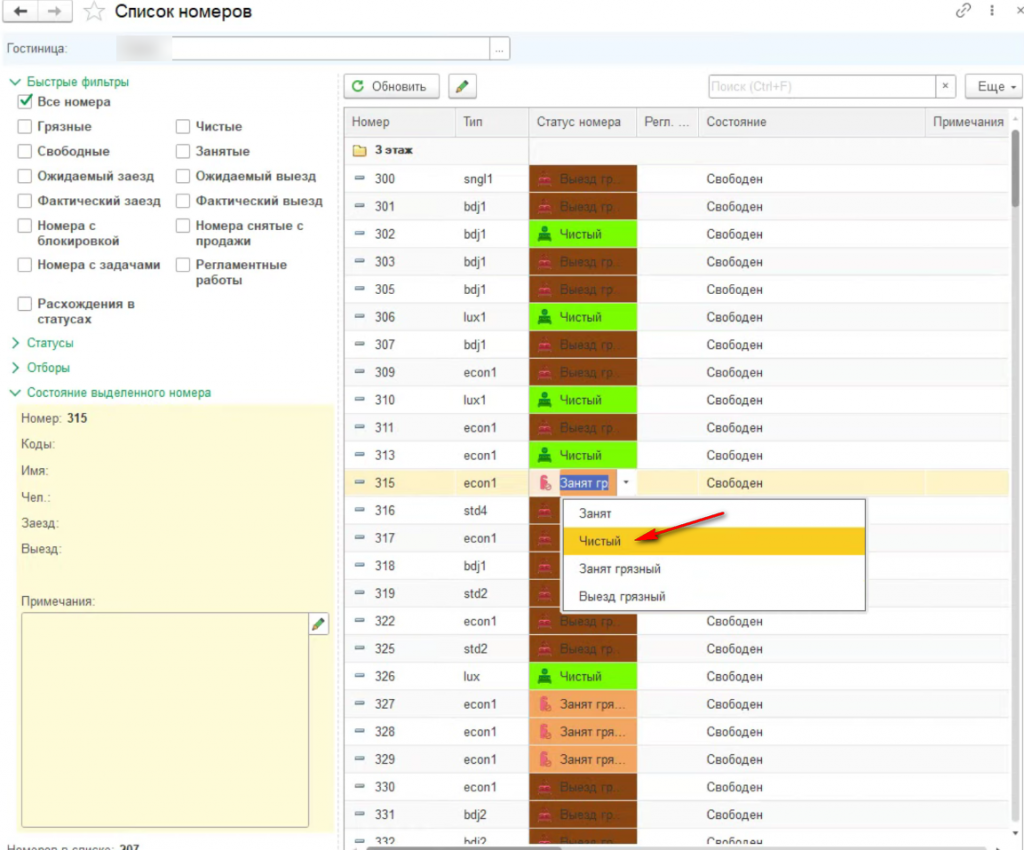This screenshot has width=1024, height=850.
Task: Click the green Чистый status cell for room 306
Action: pyautogui.click(x=583, y=317)
